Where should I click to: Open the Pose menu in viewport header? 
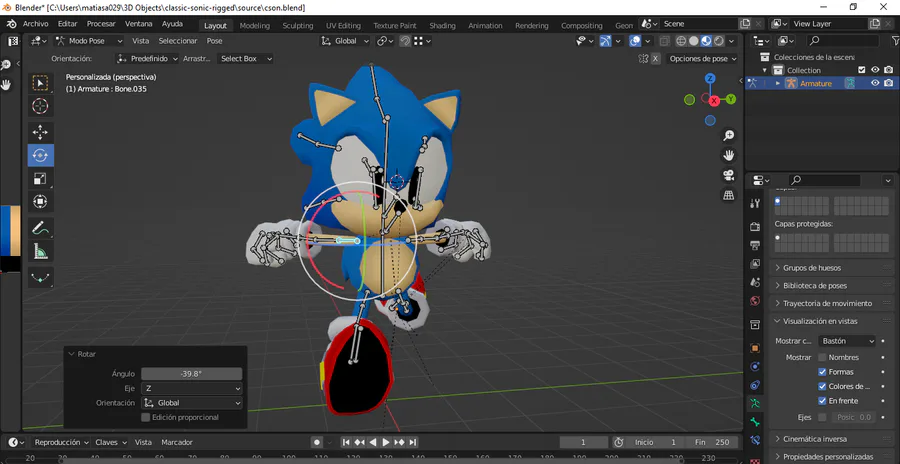(x=215, y=41)
